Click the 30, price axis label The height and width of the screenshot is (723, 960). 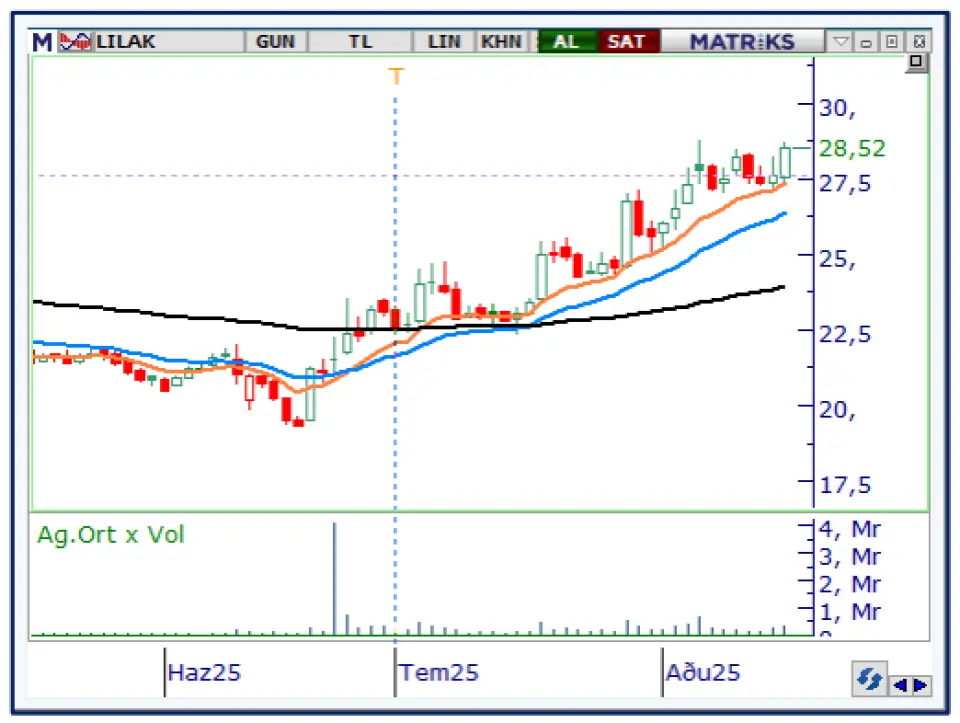click(837, 108)
